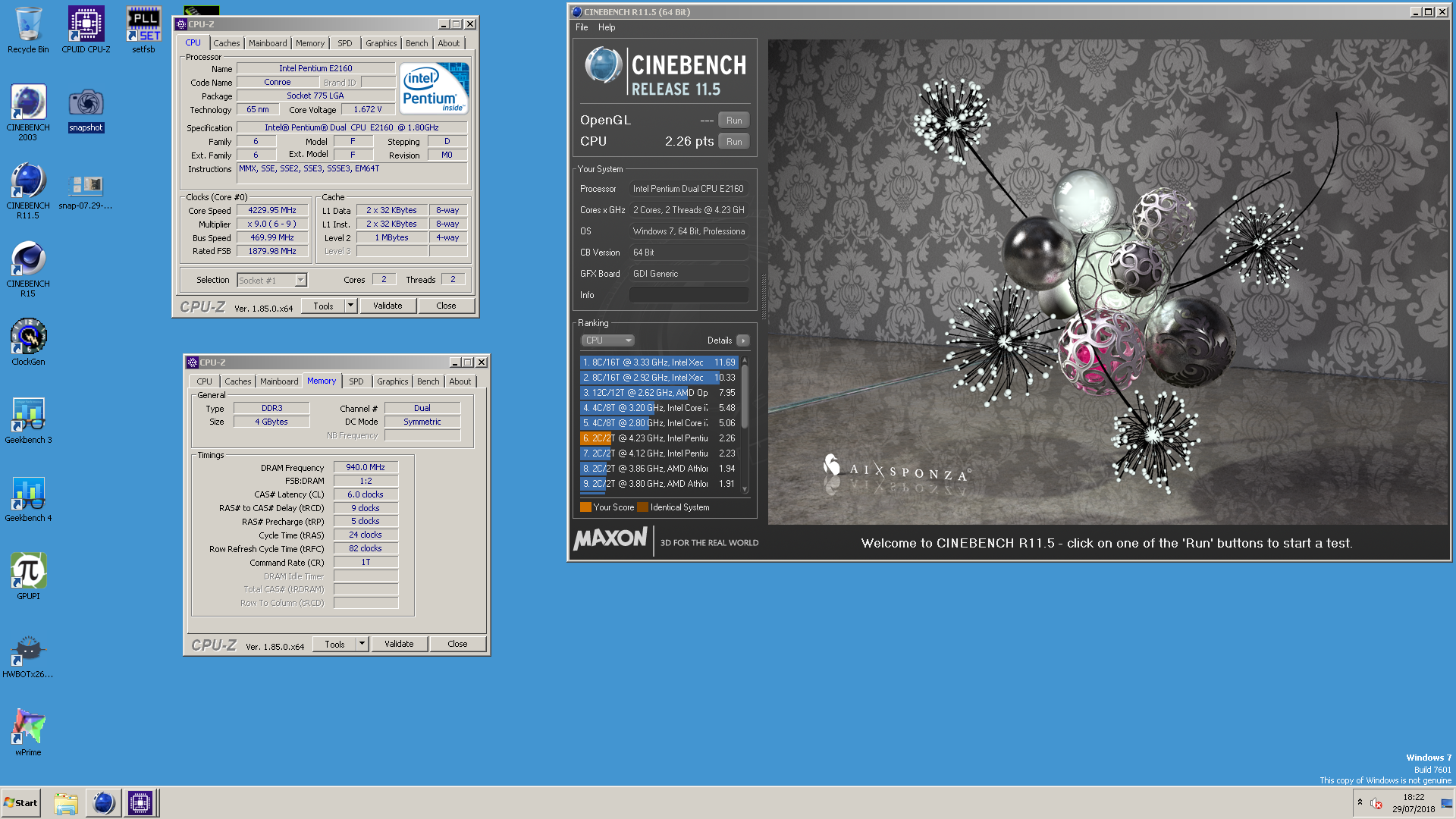Open the CINEBENCH R11.5 desktop shortcut
Image resolution: width=1456 pixels, height=819 pixels.
click(28, 190)
